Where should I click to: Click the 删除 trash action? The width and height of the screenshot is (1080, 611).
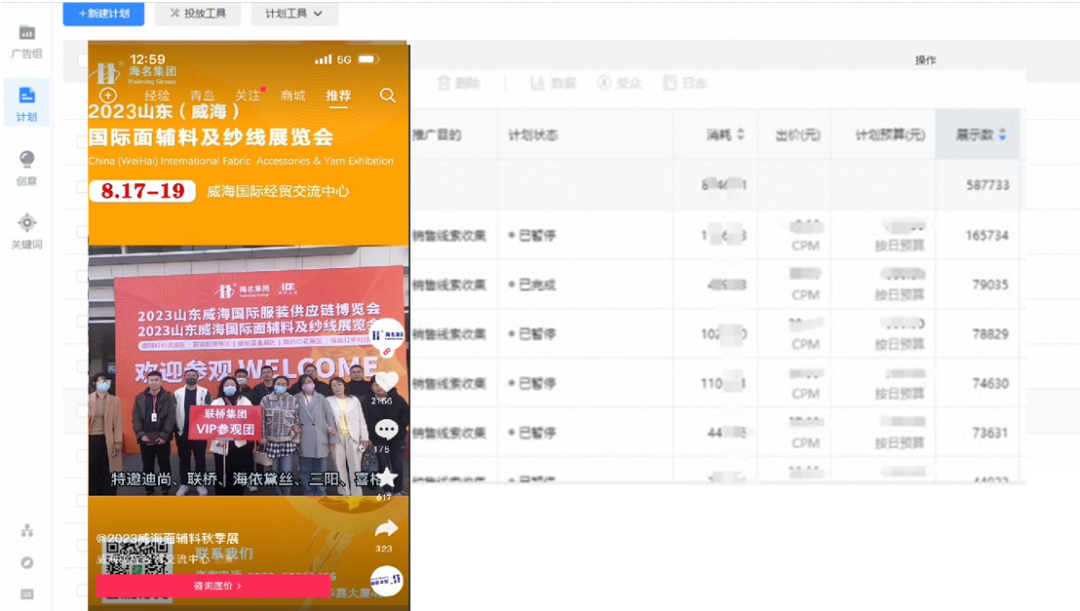click(458, 83)
